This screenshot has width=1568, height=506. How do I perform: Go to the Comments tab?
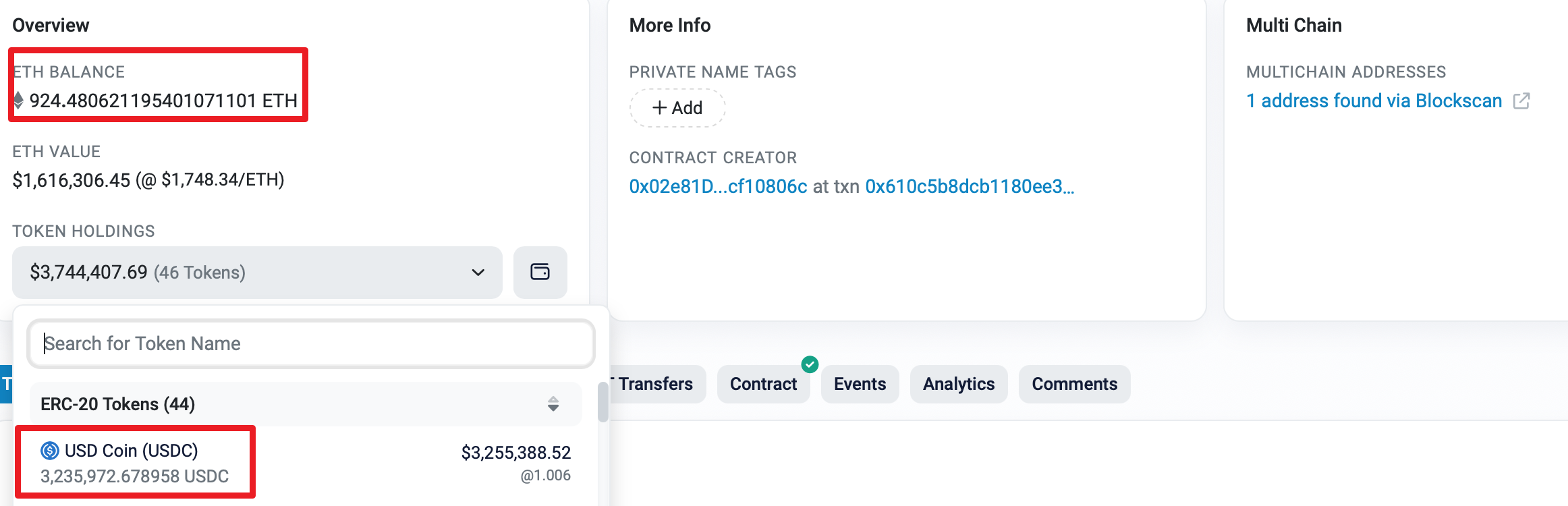pyautogui.click(x=1074, y=384)
